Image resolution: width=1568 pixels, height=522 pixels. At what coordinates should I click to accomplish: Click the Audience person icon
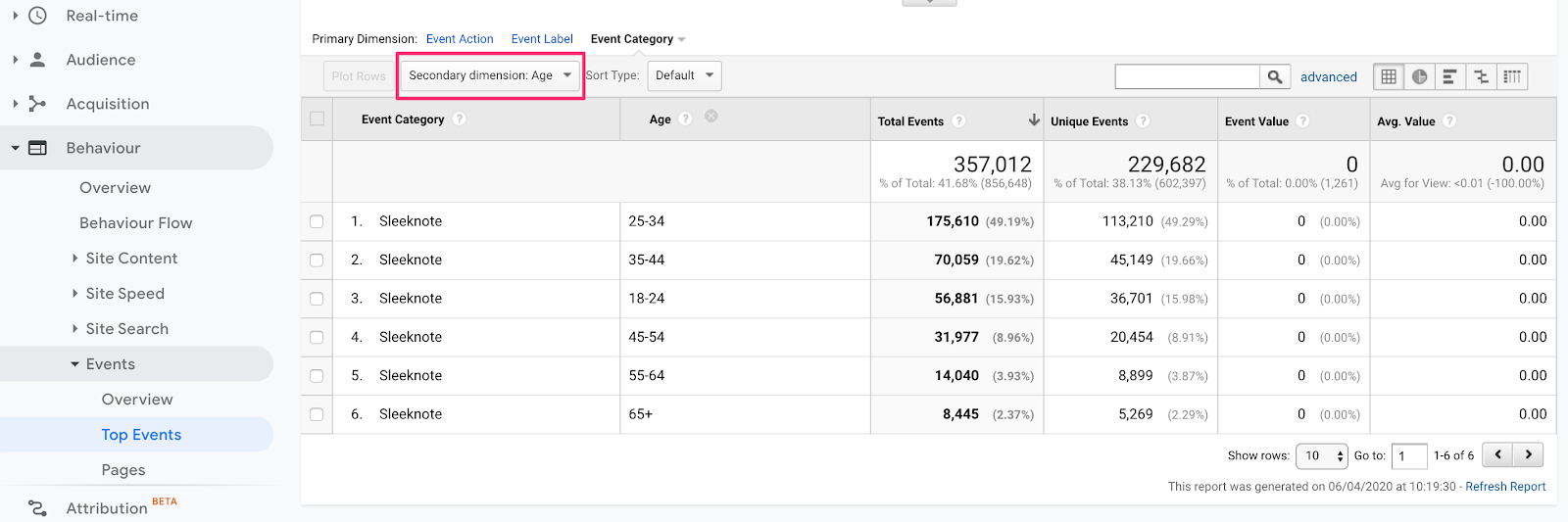tap(37, 60)
